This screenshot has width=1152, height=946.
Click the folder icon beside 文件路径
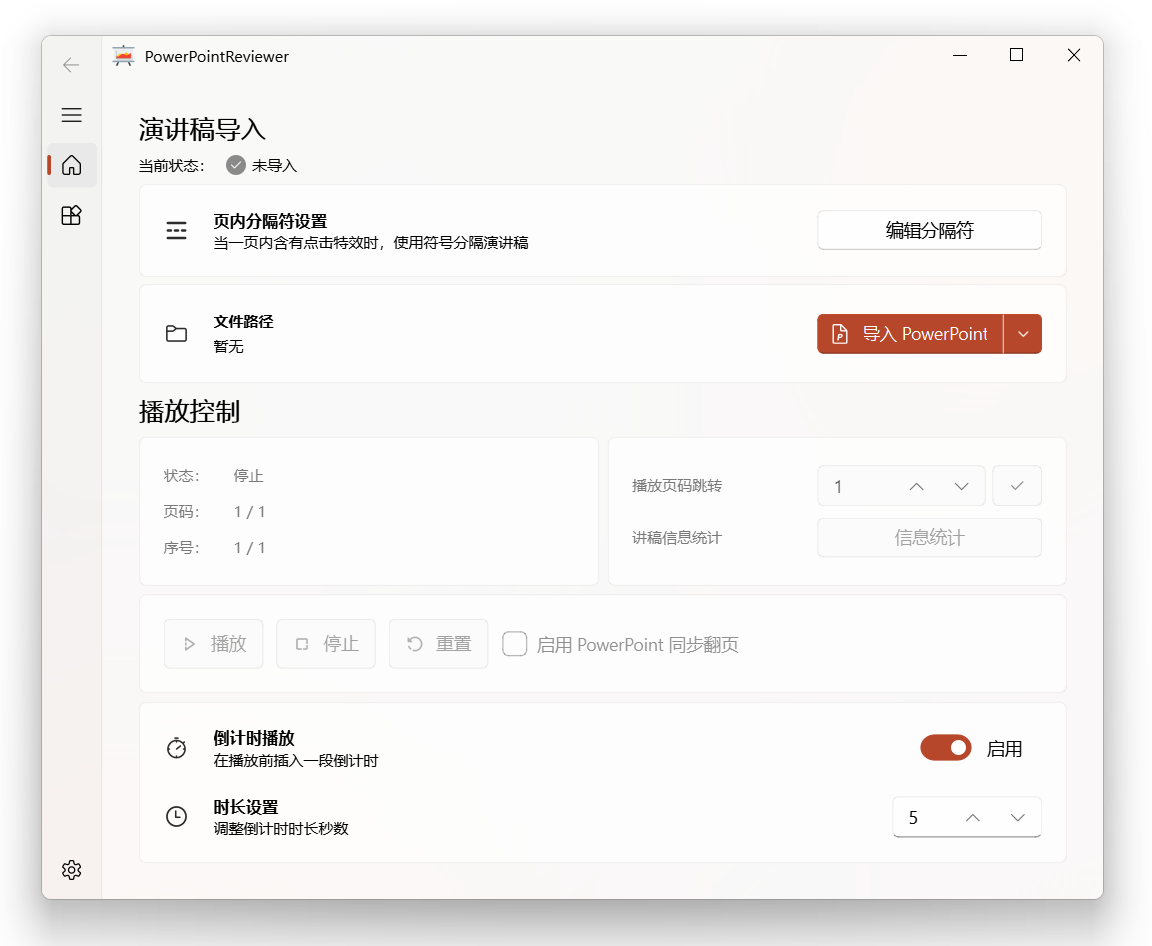tap(177, 333)
